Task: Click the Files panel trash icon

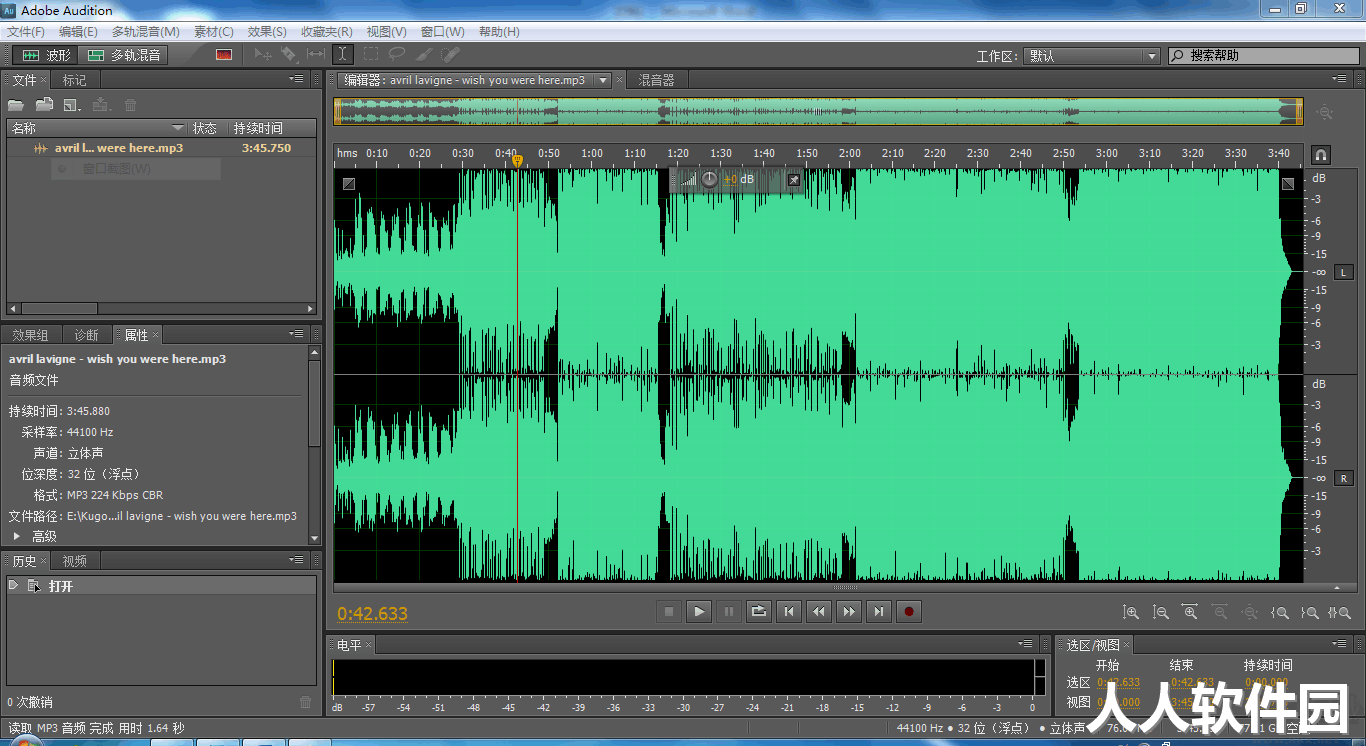Action: pos(130,105)
